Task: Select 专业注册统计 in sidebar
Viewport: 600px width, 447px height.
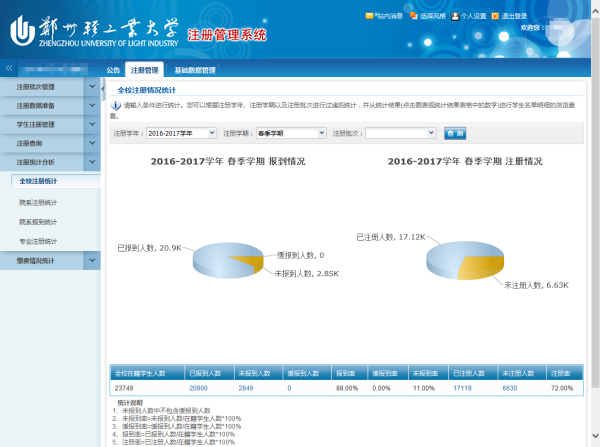Action: pyautogui.click(x=38, y=241)
